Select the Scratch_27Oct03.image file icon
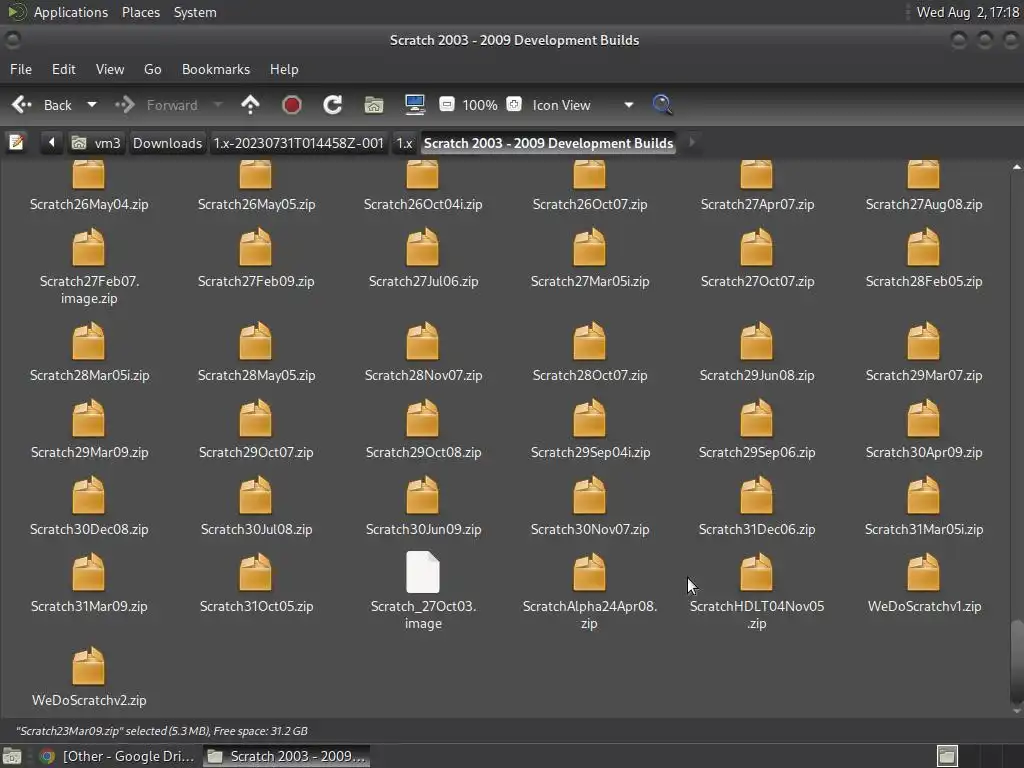Viewport: 1024px width, 768px height. pyautogui.click(x=423, y=571)
